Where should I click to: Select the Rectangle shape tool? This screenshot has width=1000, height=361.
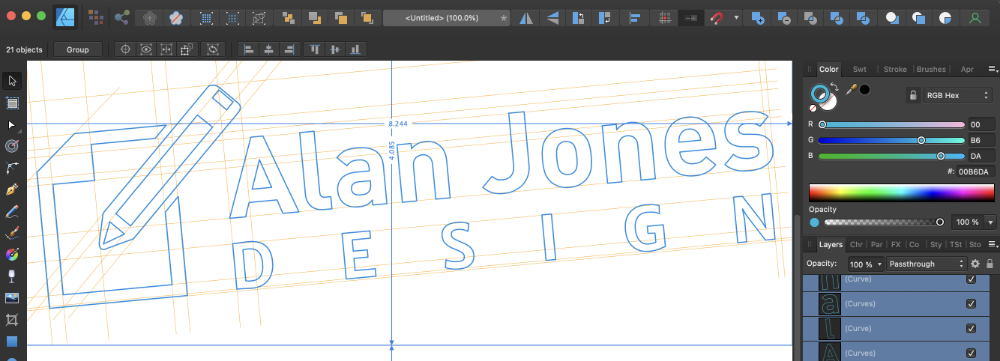point(11,341)
